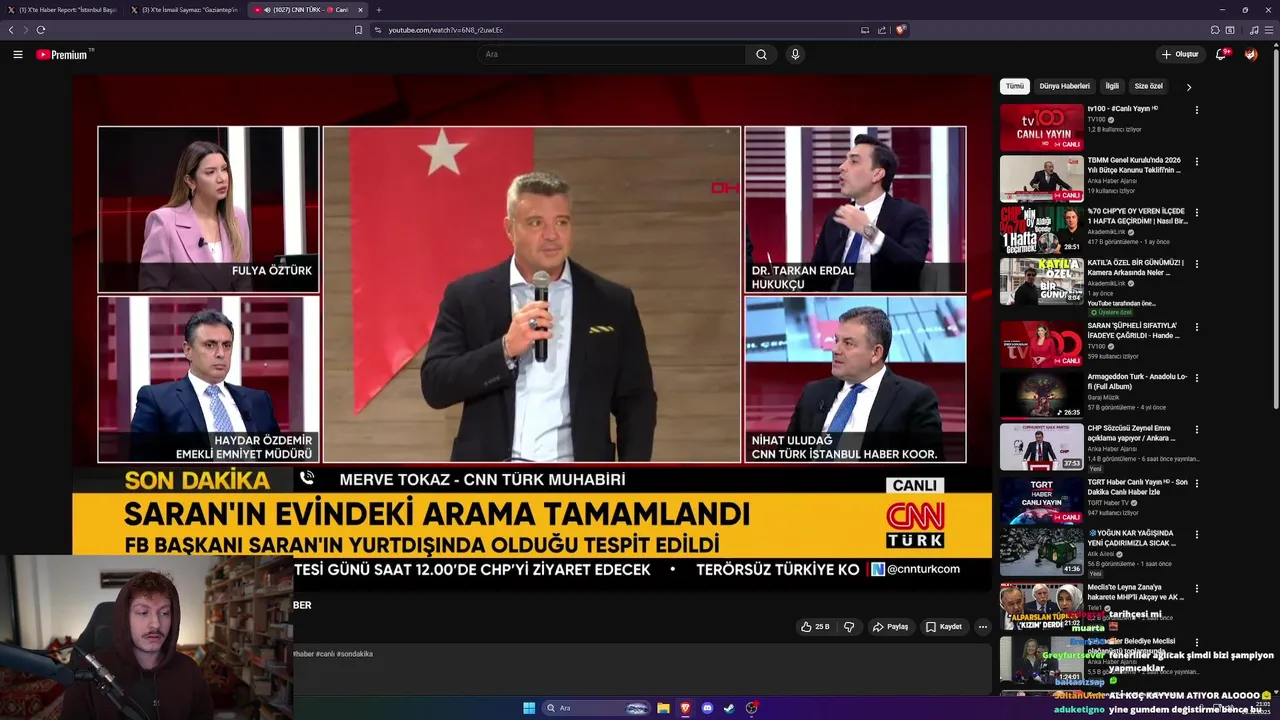Go to YouTube Premium home logo
Screen dimensions: 1280x720
[64, 54]
